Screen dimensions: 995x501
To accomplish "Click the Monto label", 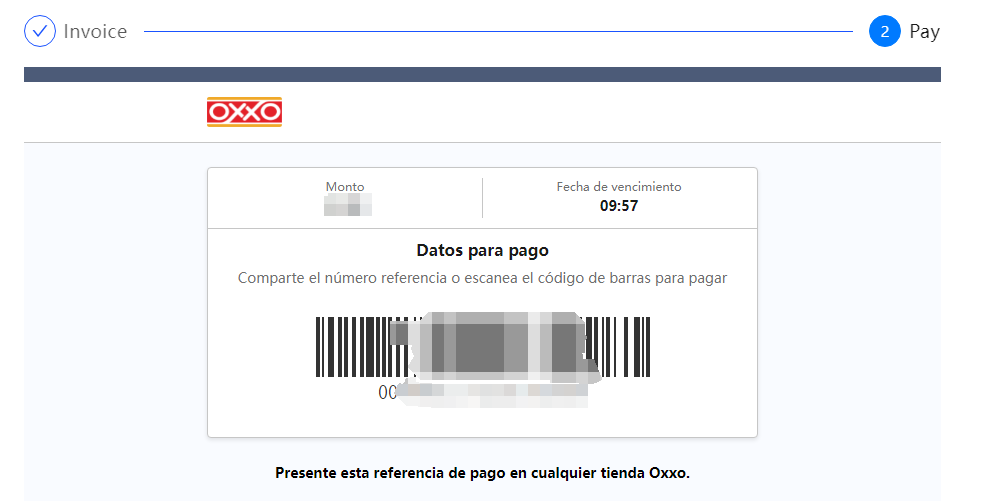I will point(345,186).
